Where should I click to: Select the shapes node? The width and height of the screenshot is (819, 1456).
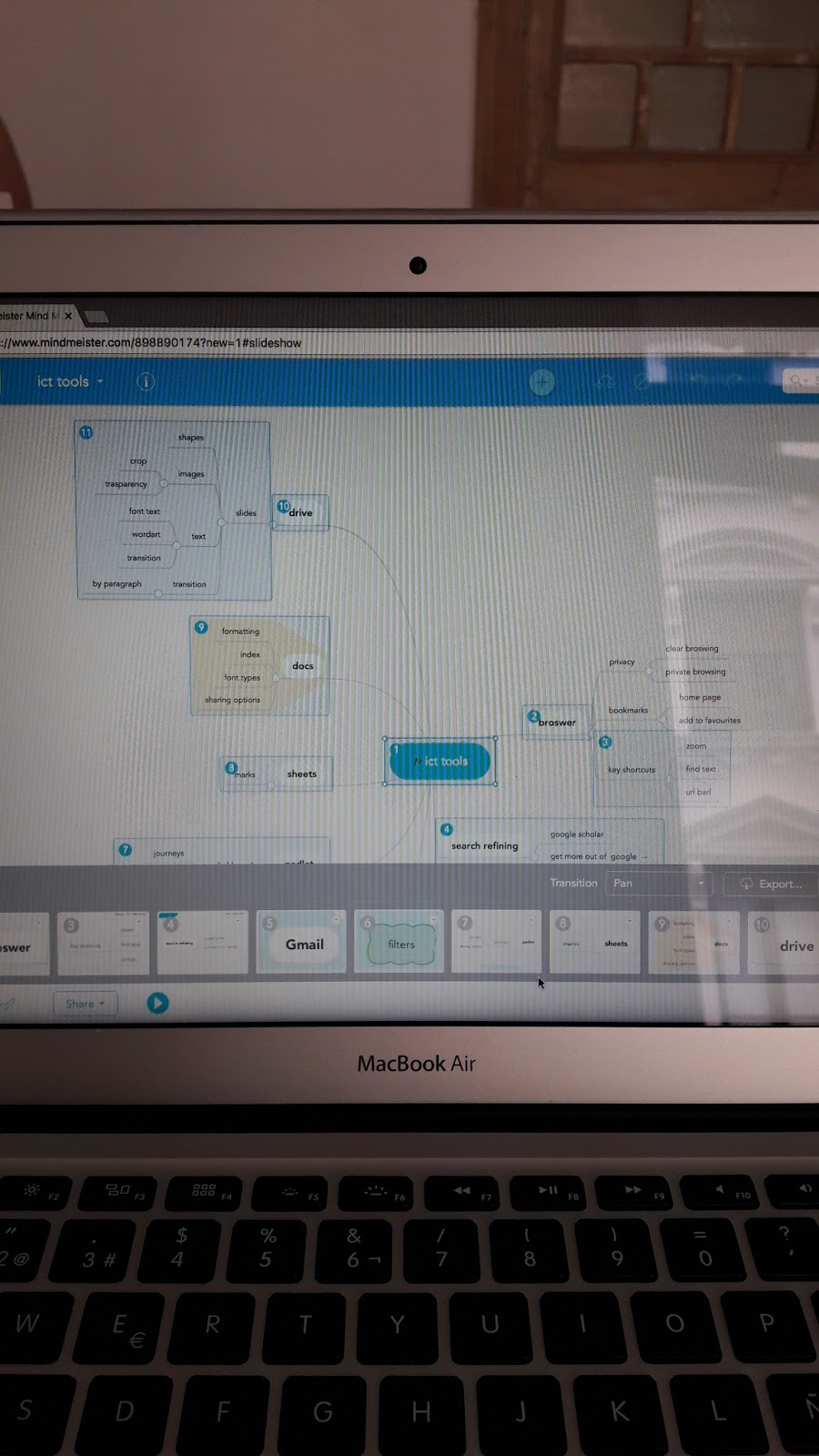click(191, 438)
